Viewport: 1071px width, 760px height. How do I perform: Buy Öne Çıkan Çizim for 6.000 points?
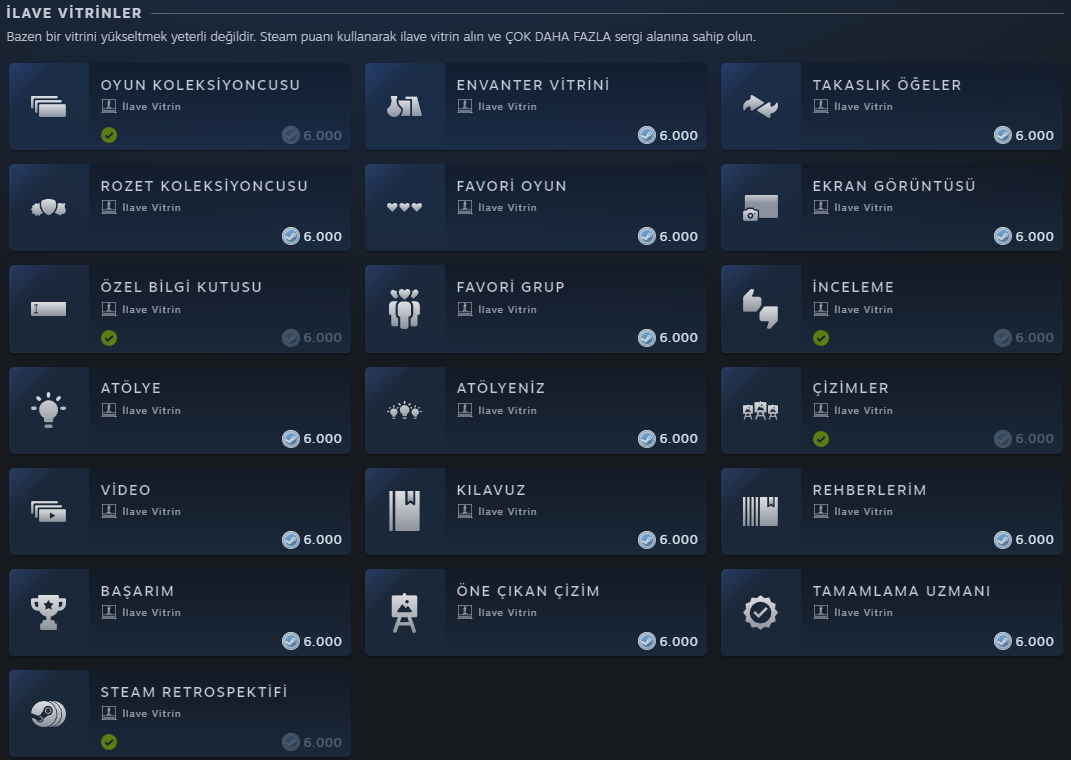tap(668, 641)
